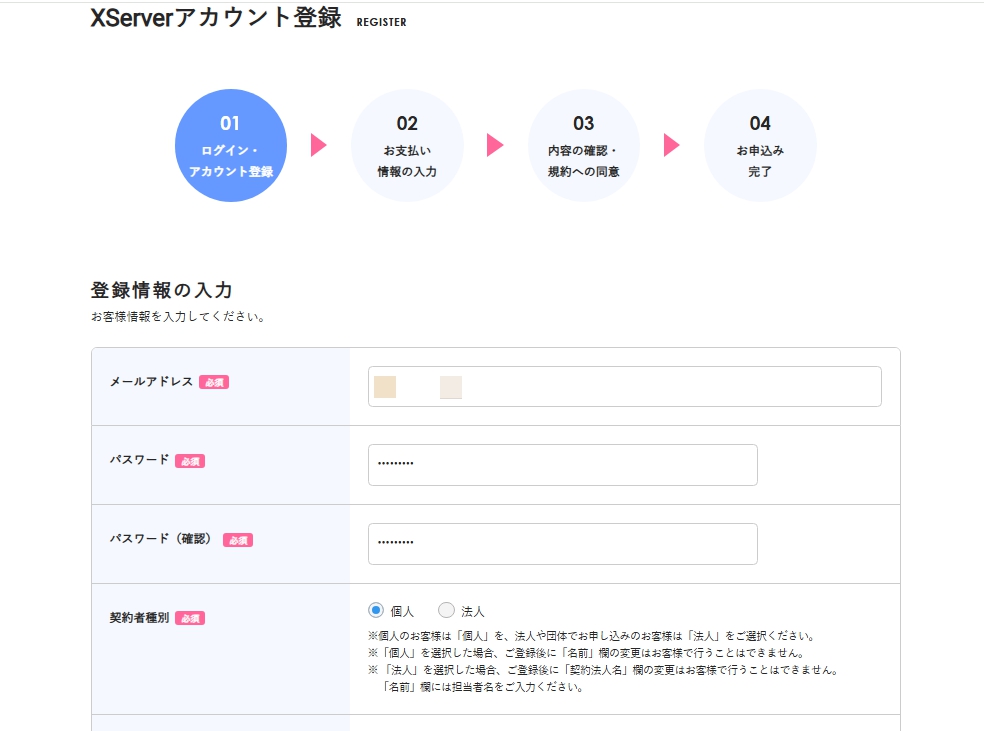This screenshot has width=984, height=731.
Task: Click the パスワード（確認）input field
Action: (562, 543)
